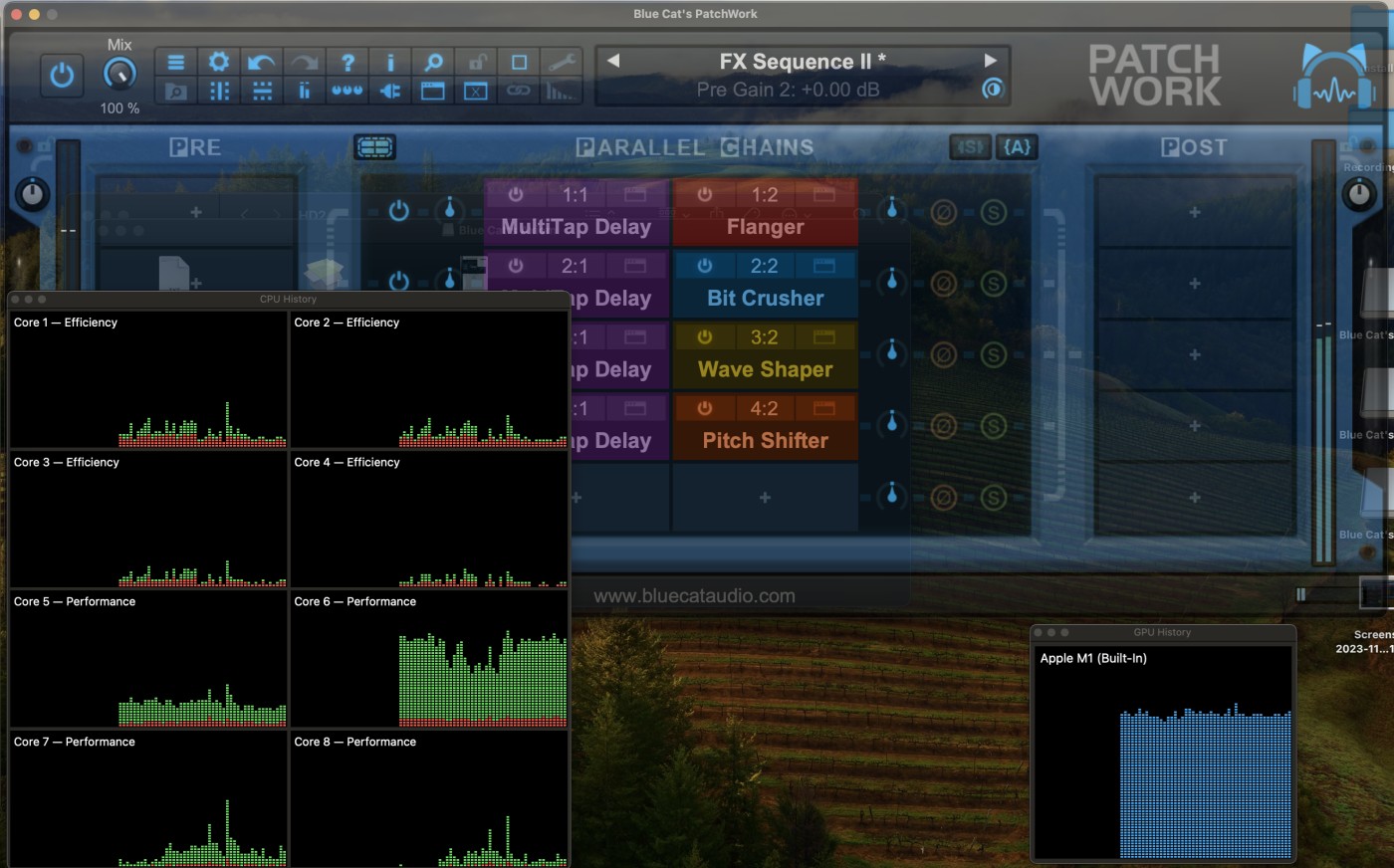1394x868 pixels.
Task: Click the Undo arrow icon
Action: click(262, 62)
